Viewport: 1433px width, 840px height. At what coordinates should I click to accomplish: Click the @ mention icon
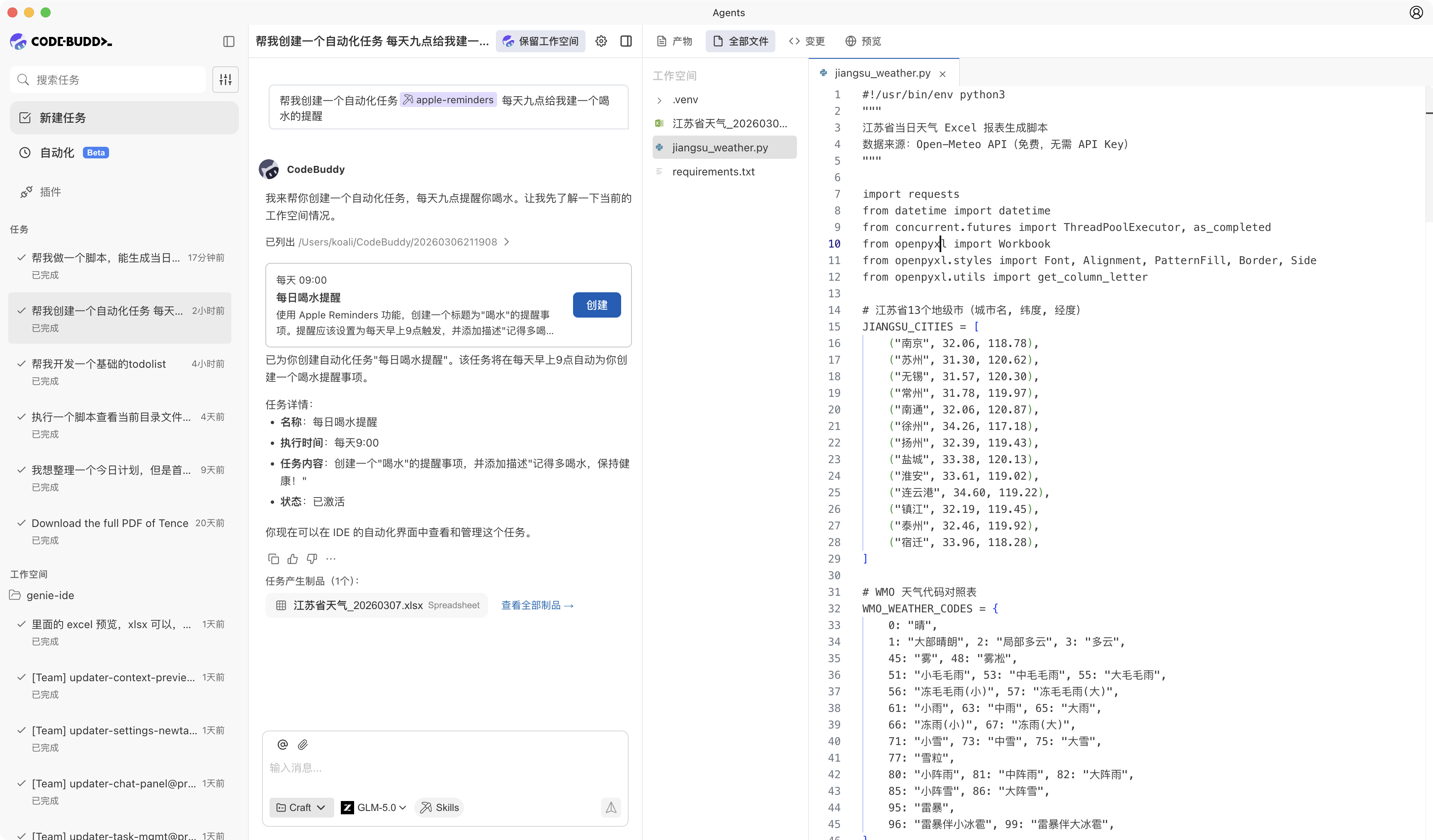point(283,745)
